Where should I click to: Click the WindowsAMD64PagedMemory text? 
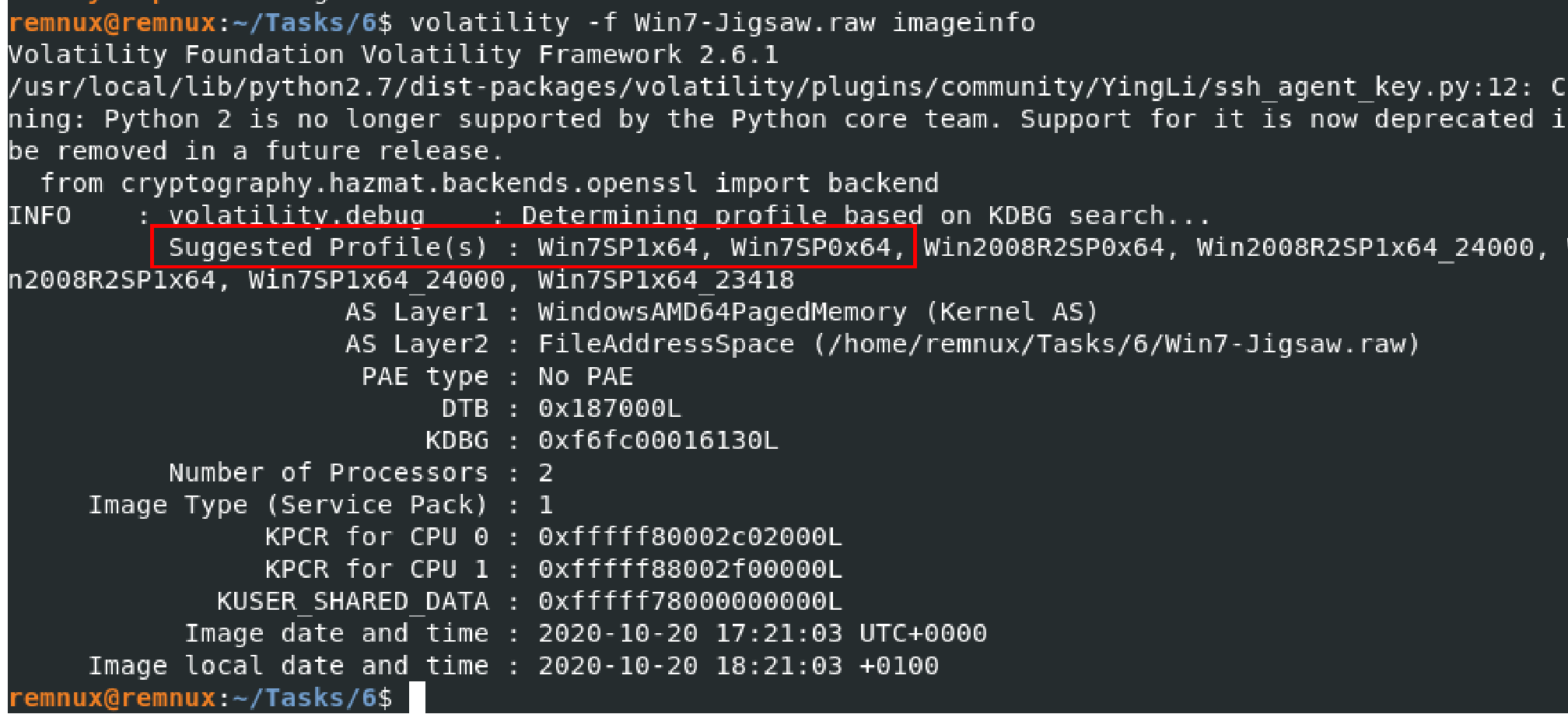click(x=722, y=312)
